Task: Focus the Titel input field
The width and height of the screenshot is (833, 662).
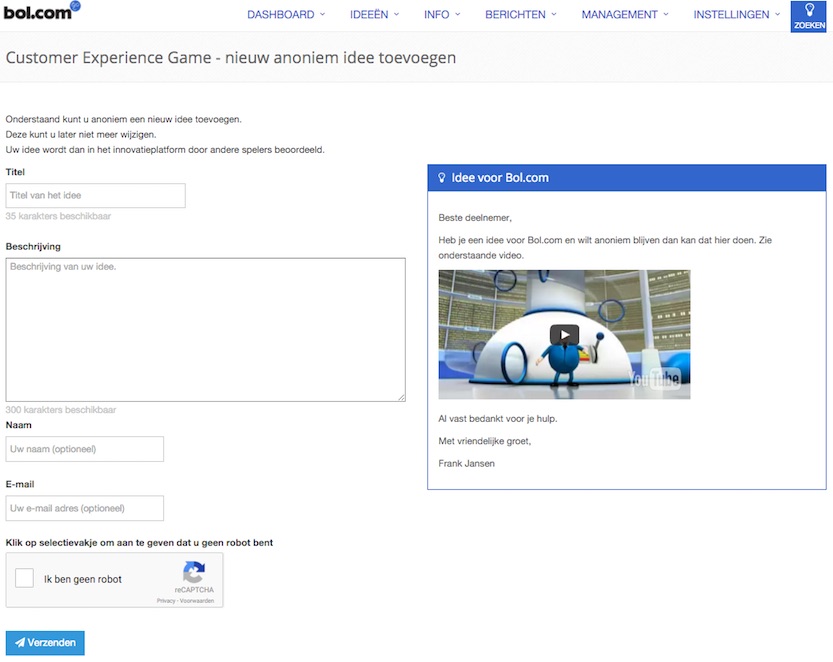Action: point(96,196)
